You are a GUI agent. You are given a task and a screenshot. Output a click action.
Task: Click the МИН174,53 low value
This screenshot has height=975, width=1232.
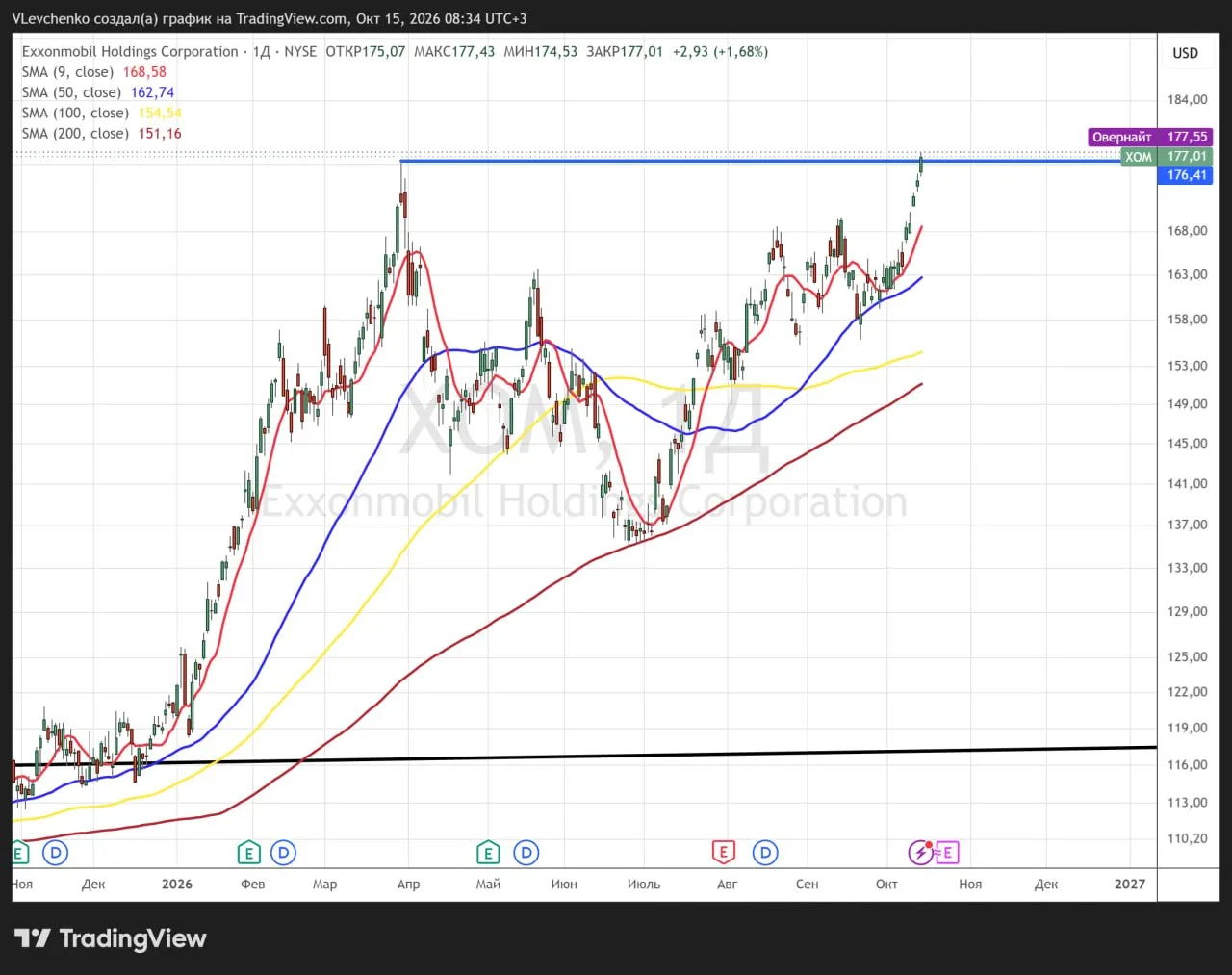click(541, 52)
